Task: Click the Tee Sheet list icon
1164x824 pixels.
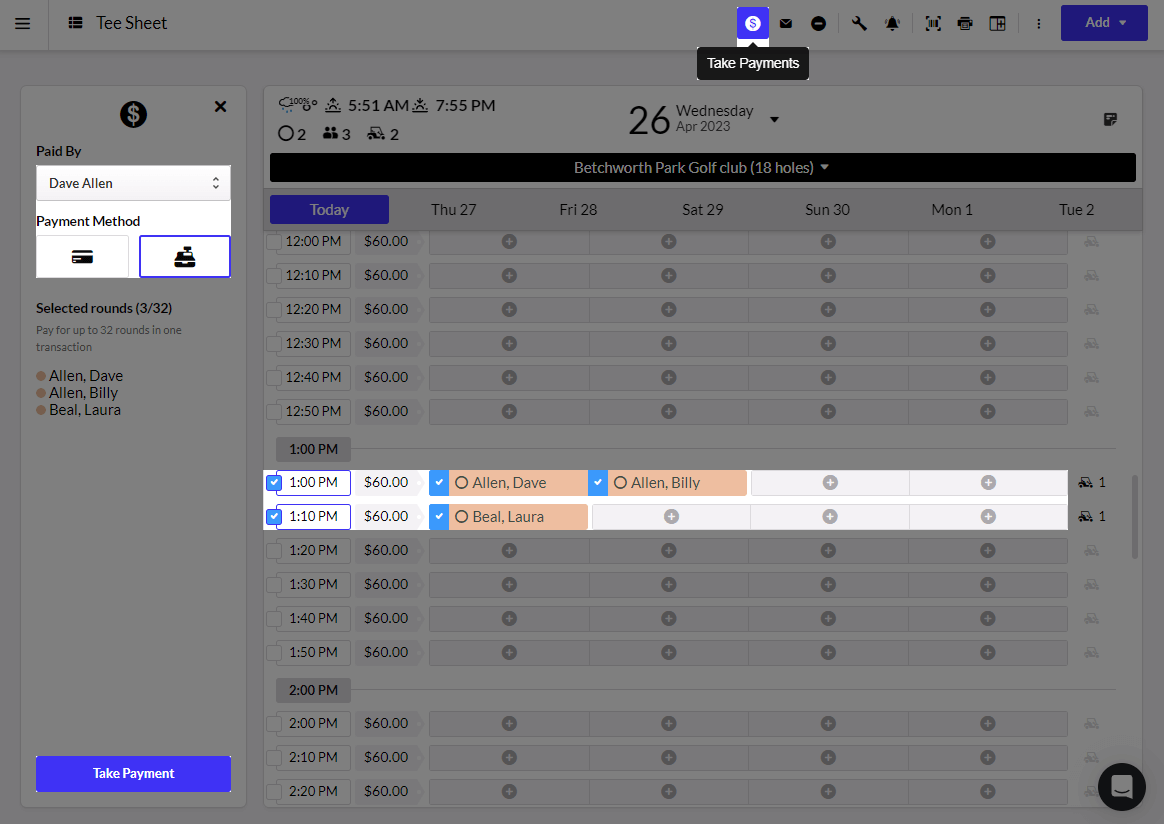Action: point(75,23)
